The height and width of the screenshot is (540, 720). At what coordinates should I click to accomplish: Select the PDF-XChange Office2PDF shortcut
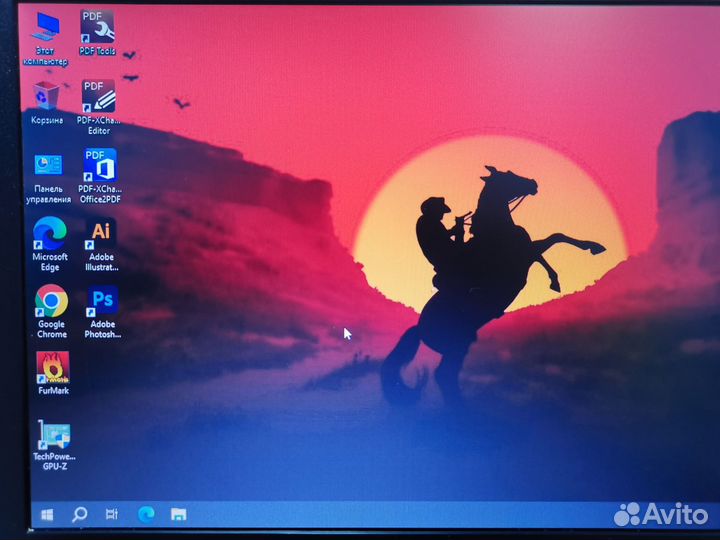point(100,166)
